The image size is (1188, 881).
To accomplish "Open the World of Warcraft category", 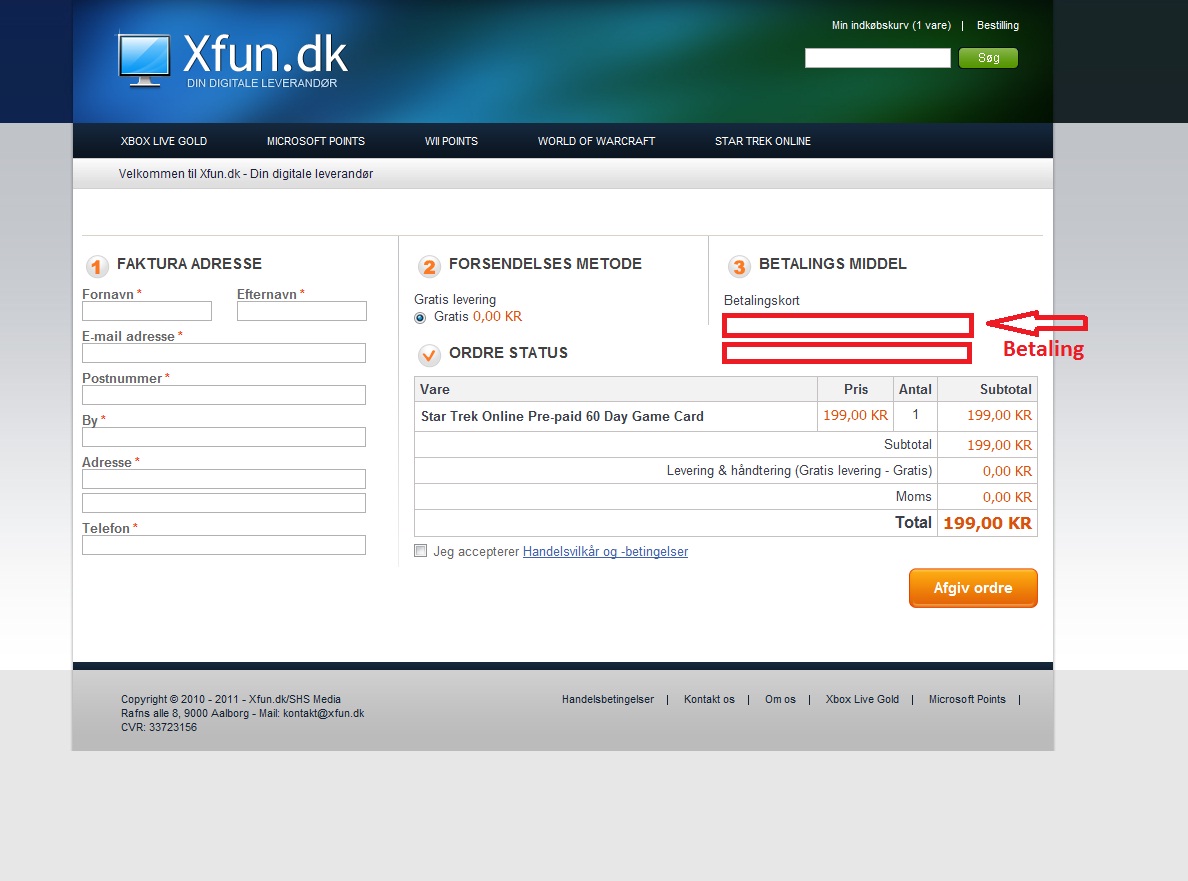I will (x=596, y=141).
